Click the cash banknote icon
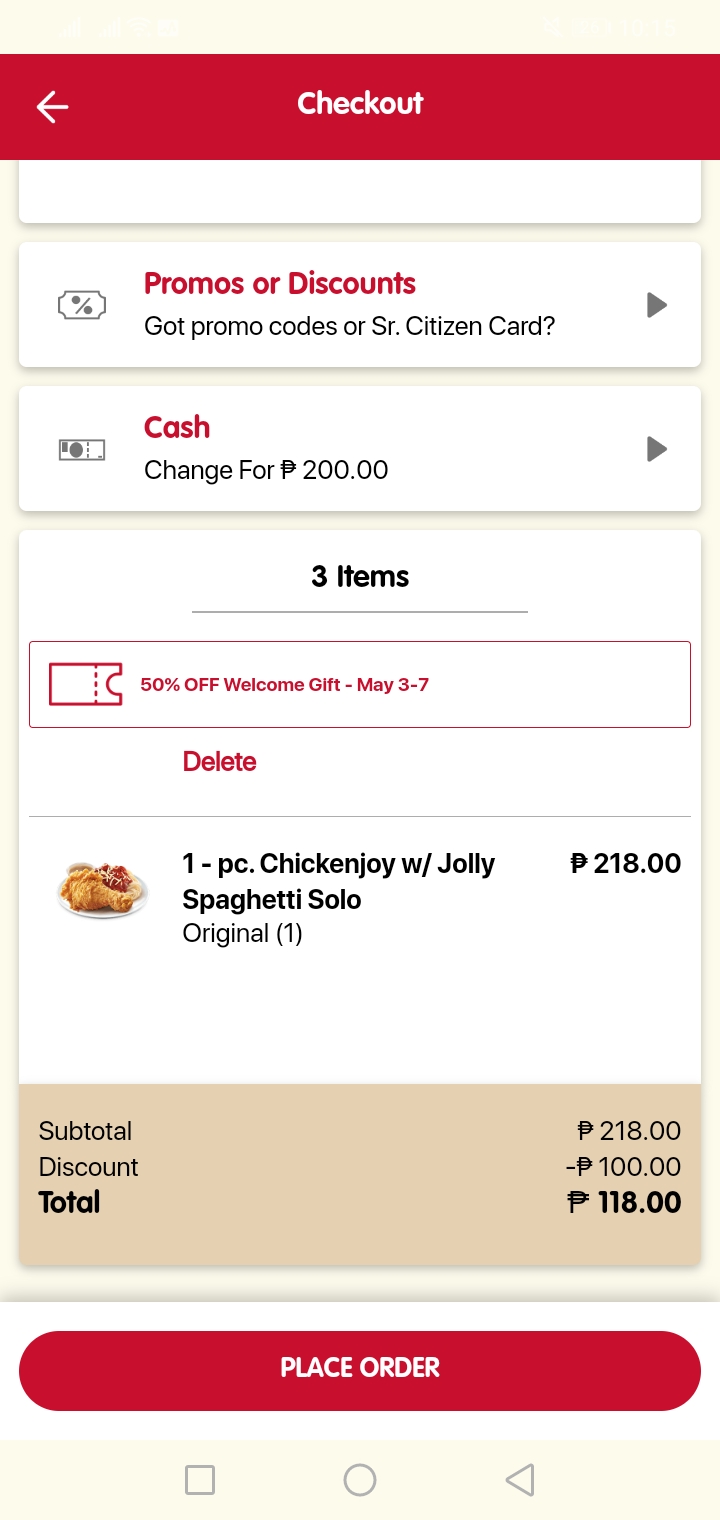Image resolution: width=720 pixels, height=1520 pixels. (82, 450)
